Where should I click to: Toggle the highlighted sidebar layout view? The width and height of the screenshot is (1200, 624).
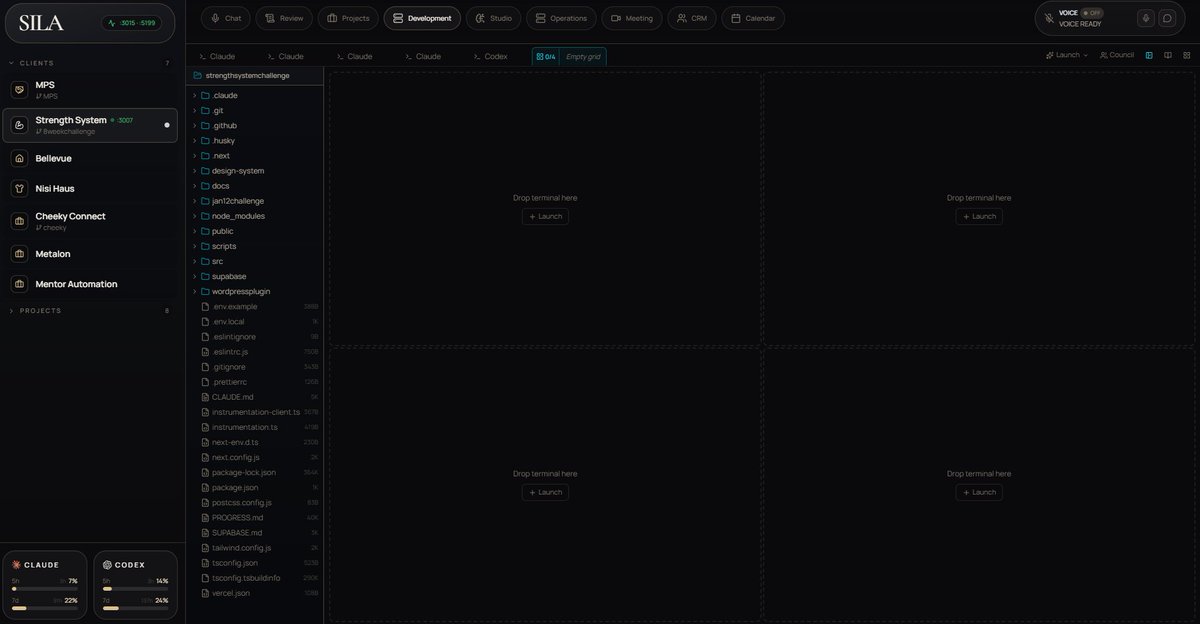1149,55
